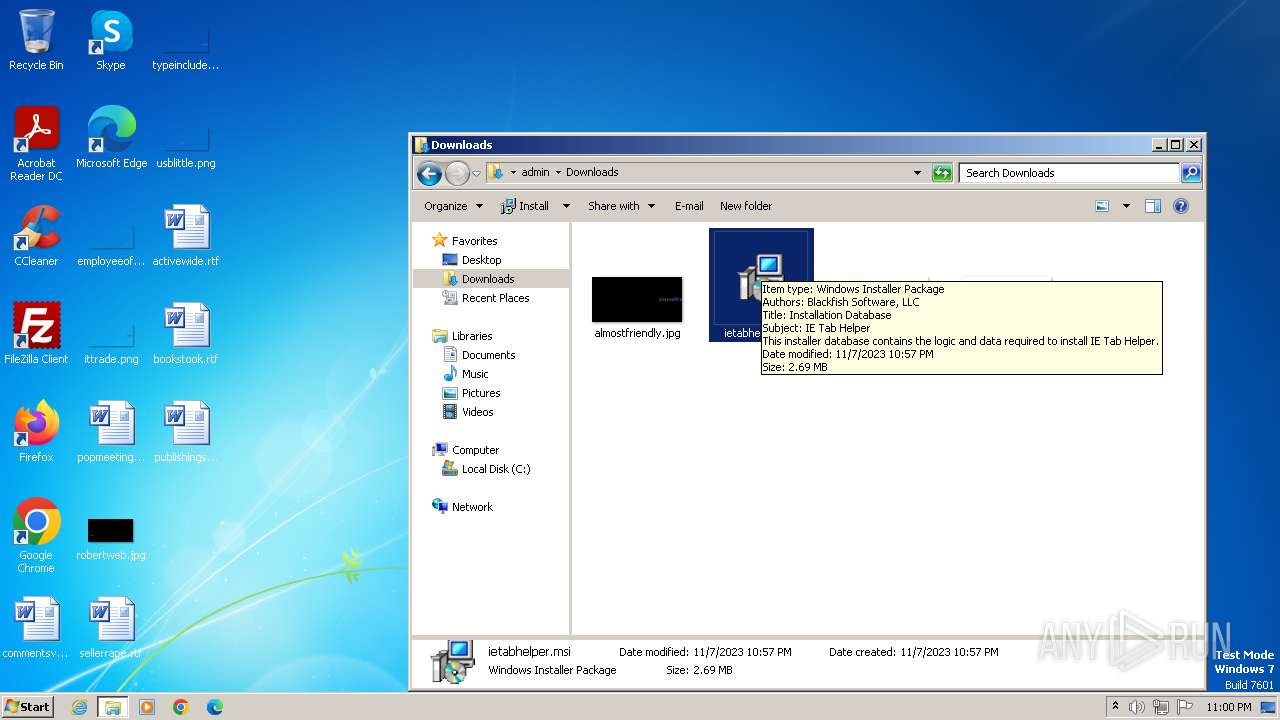Refresh the Downloads folder view
Screen dimensions: 1280x720
pos(942,173)
